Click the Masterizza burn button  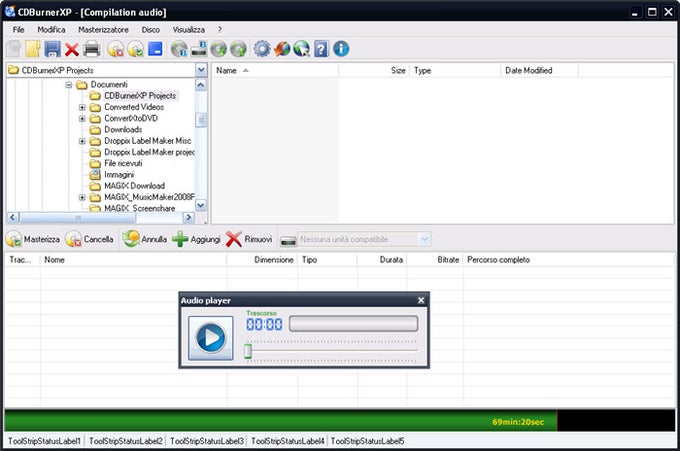click(33, 239)
